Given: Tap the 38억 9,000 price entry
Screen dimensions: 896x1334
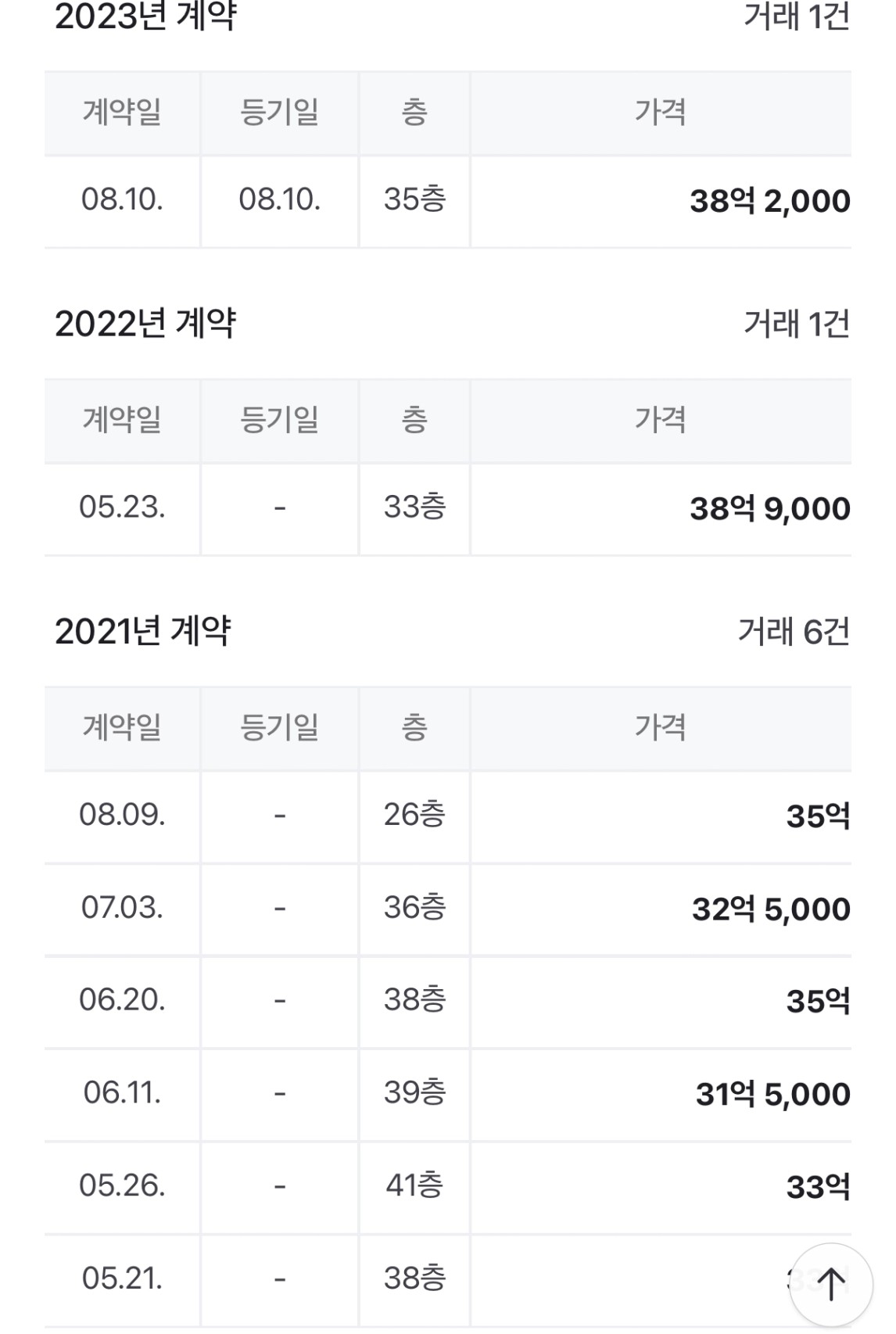Looking at the screenshot, I should coord(769,508).
